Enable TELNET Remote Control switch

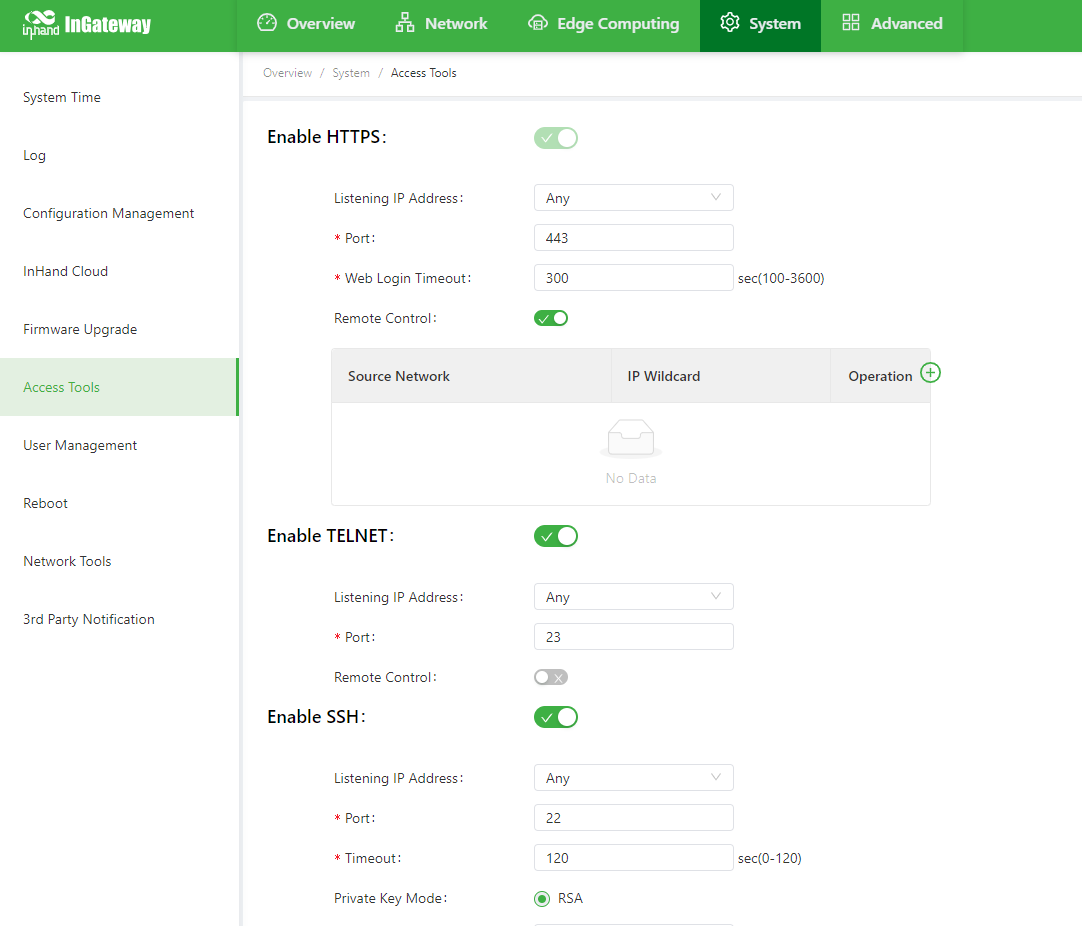tap(551, 678)
